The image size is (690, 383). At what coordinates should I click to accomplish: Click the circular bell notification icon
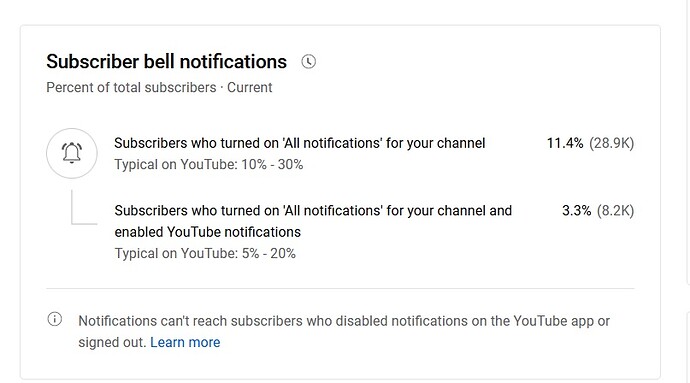[x=72, y=153]
